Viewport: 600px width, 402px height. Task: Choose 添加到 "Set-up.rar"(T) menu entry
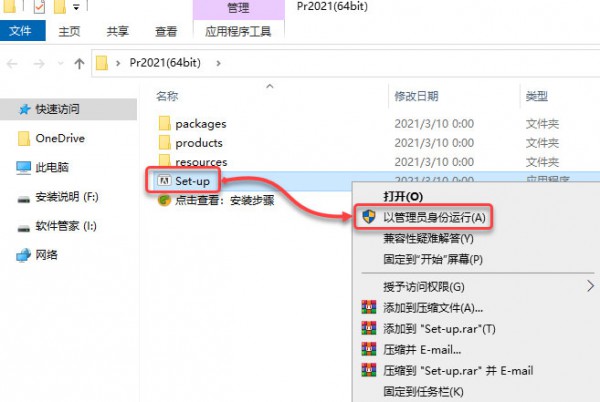(439, 329)
